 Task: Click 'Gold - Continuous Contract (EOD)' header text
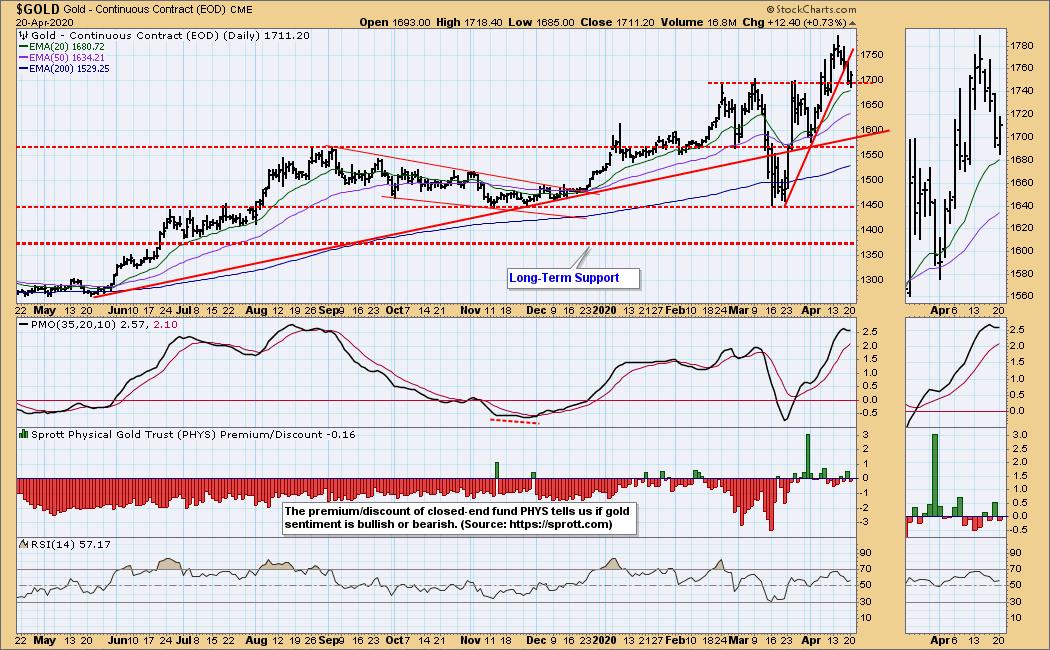[145, 9]
